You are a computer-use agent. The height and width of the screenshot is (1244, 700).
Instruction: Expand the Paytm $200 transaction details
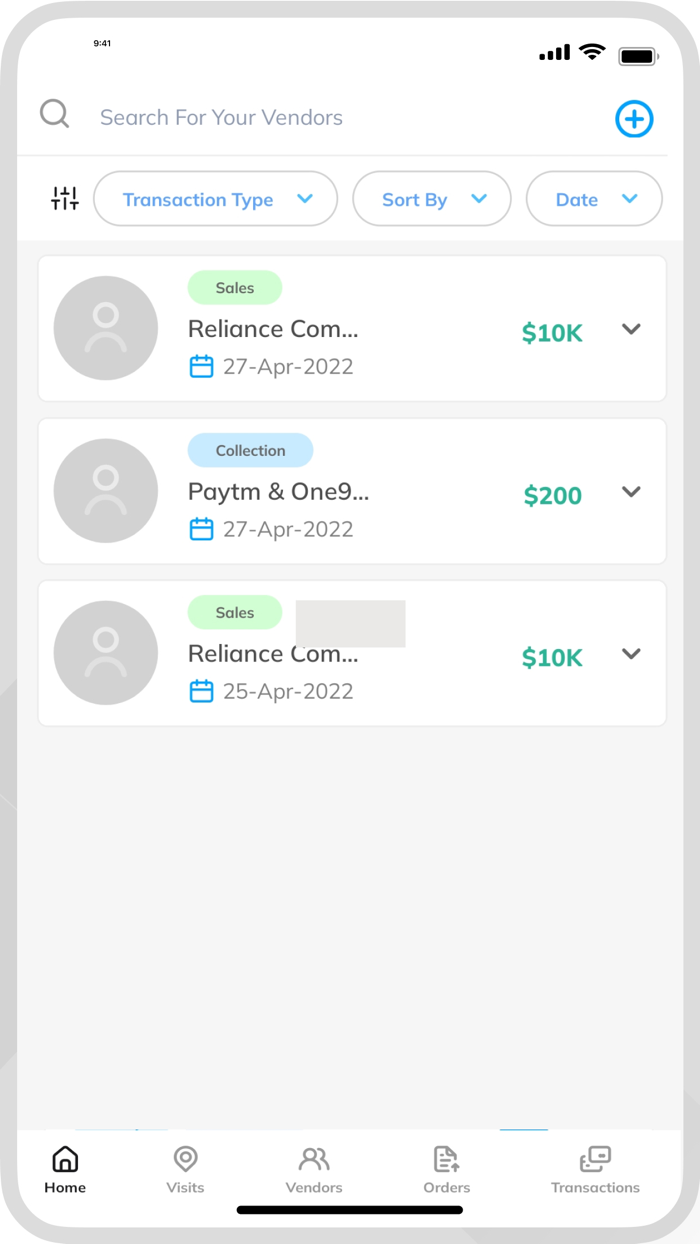coord(631,491)
